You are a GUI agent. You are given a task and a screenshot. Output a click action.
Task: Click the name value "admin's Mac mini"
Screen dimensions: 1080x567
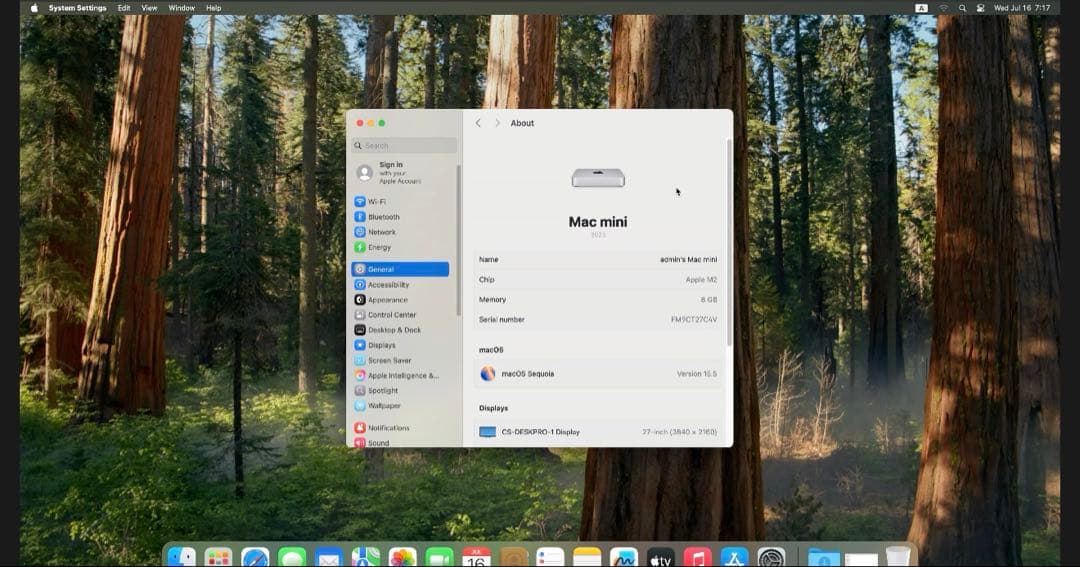point(688,260)
